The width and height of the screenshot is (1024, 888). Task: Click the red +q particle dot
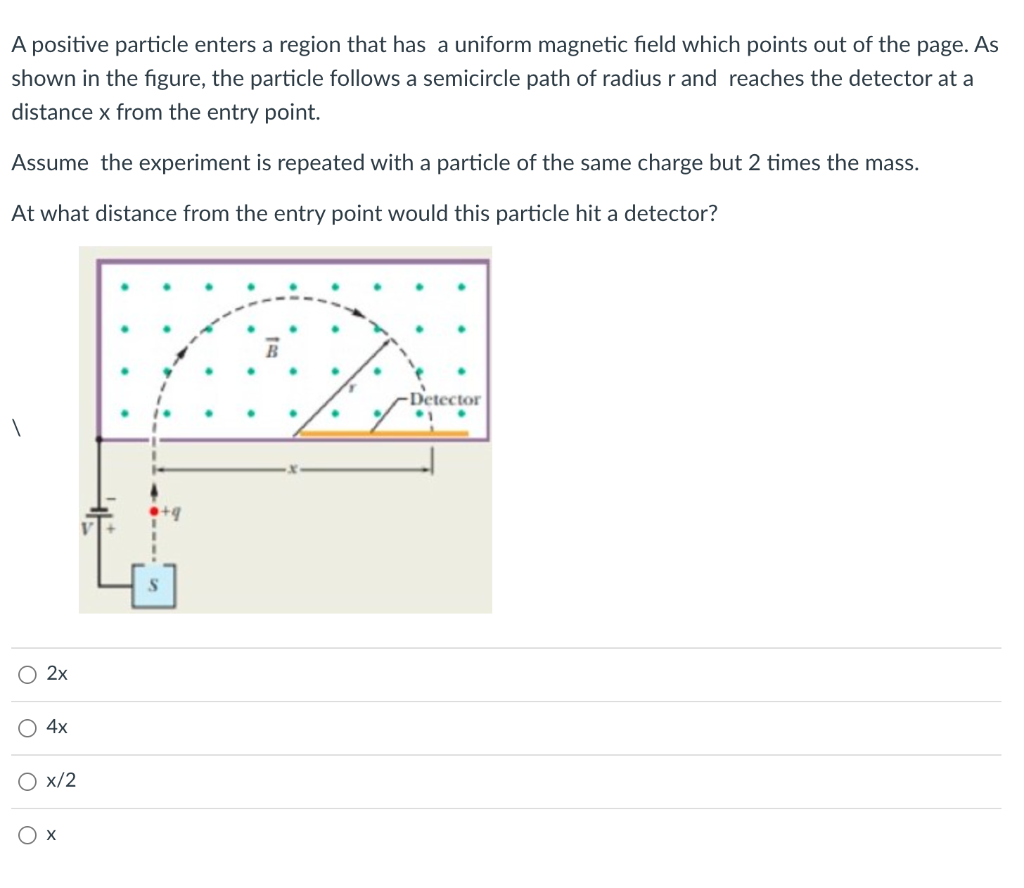(x=154, y=510)
